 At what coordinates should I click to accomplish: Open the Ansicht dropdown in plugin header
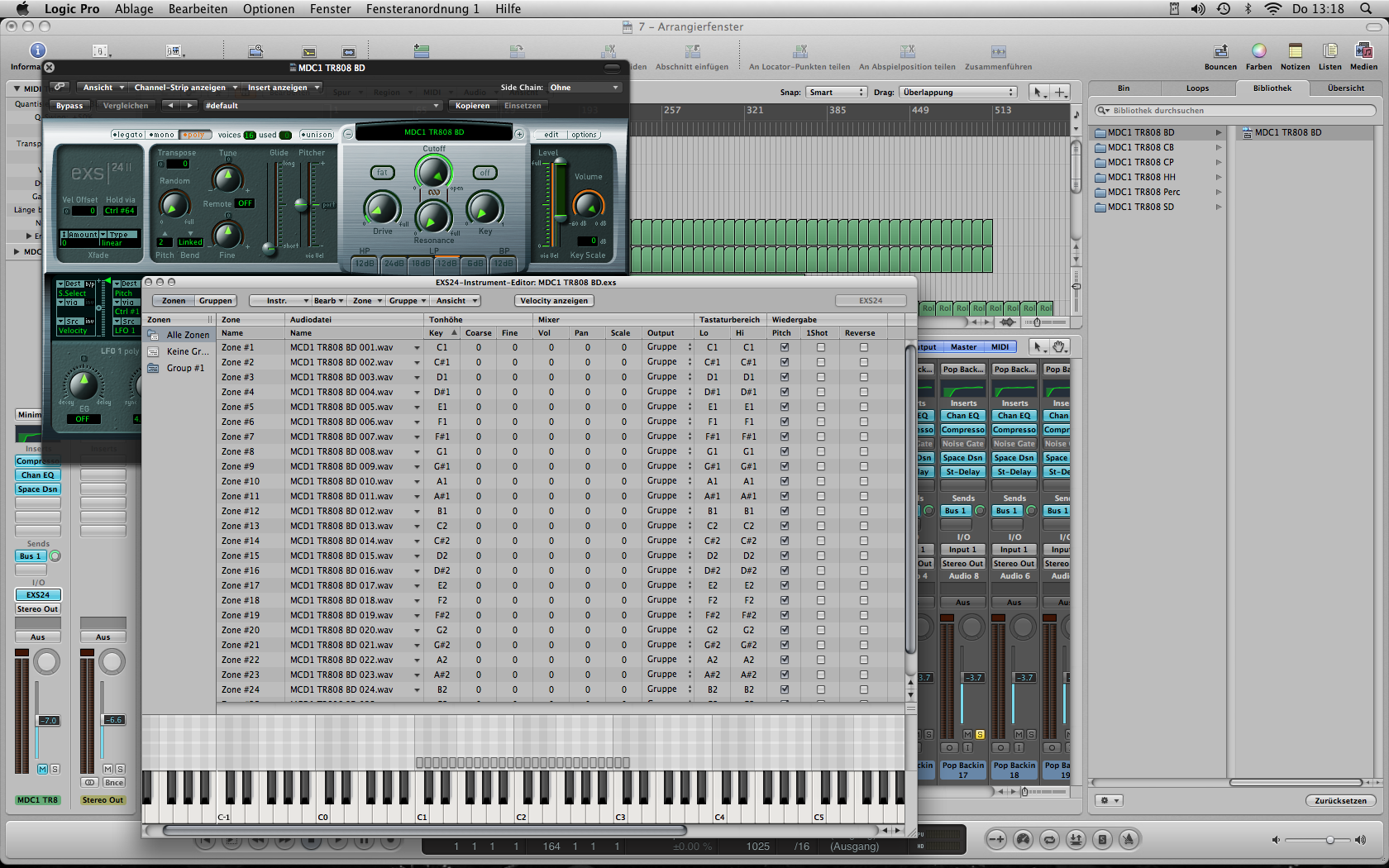tap(103, 87)
